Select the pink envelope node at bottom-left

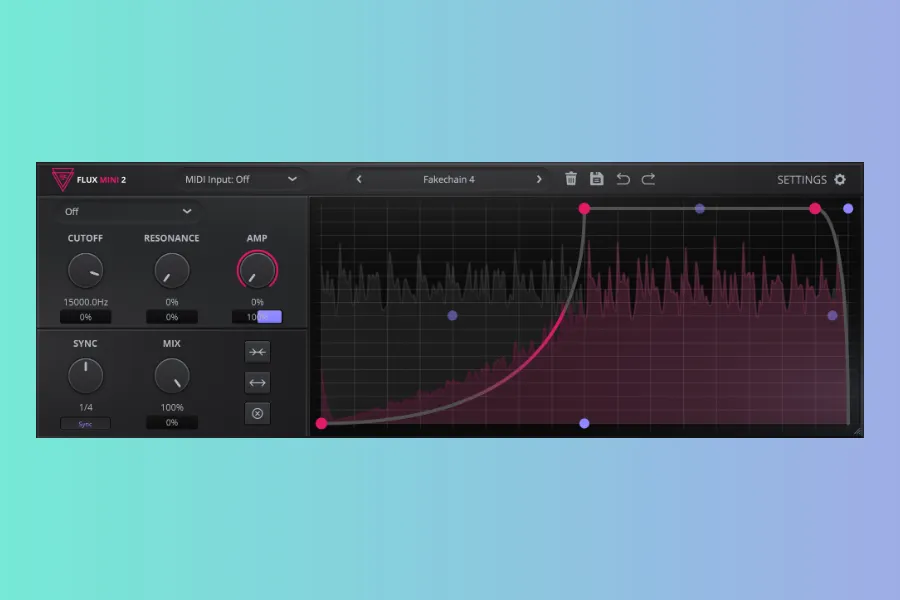tap(321, 423)
